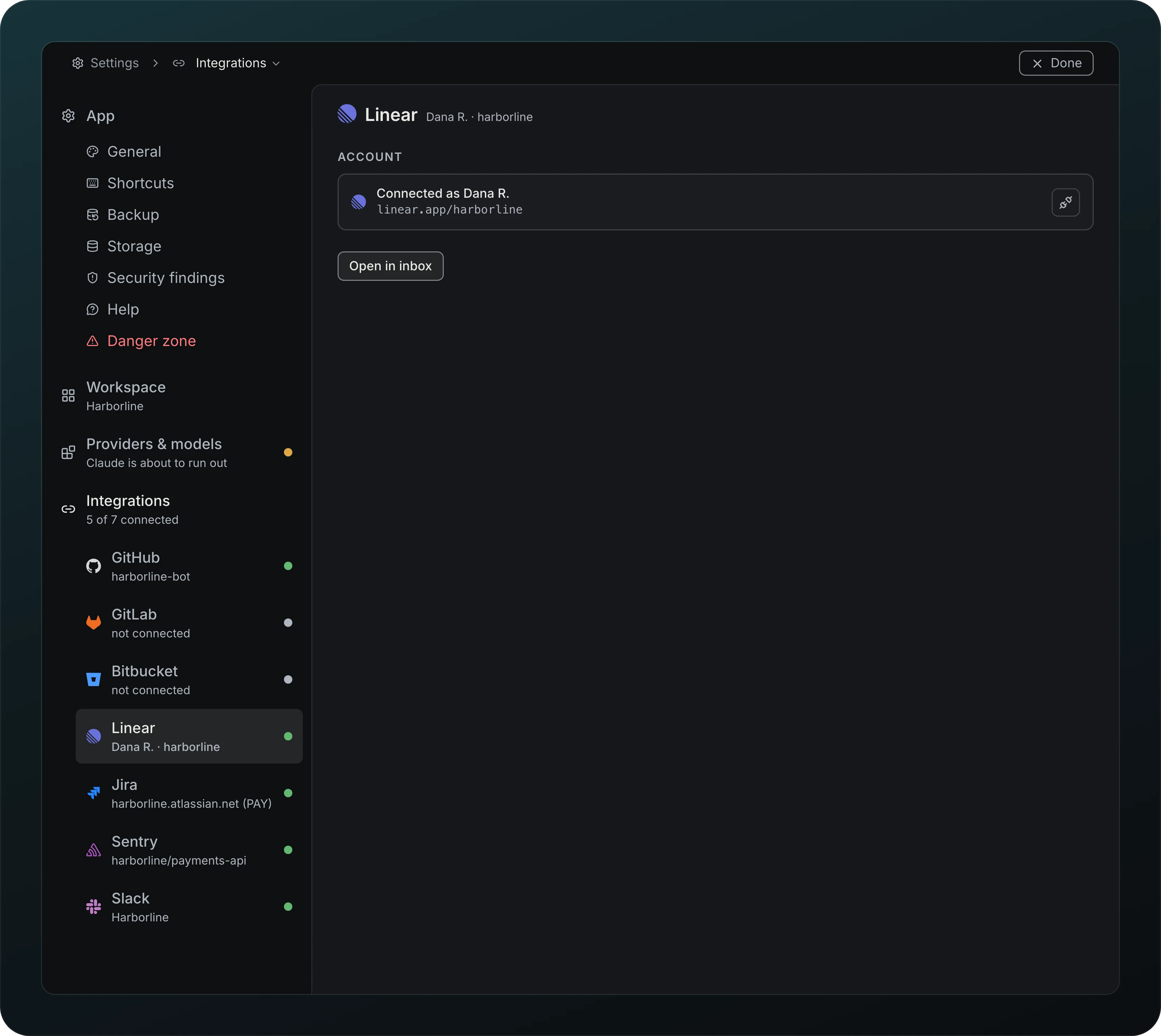Click the disconnect plug icon in Account row
This screenshot has height=1036, width=1161.
click(1065, 202)
